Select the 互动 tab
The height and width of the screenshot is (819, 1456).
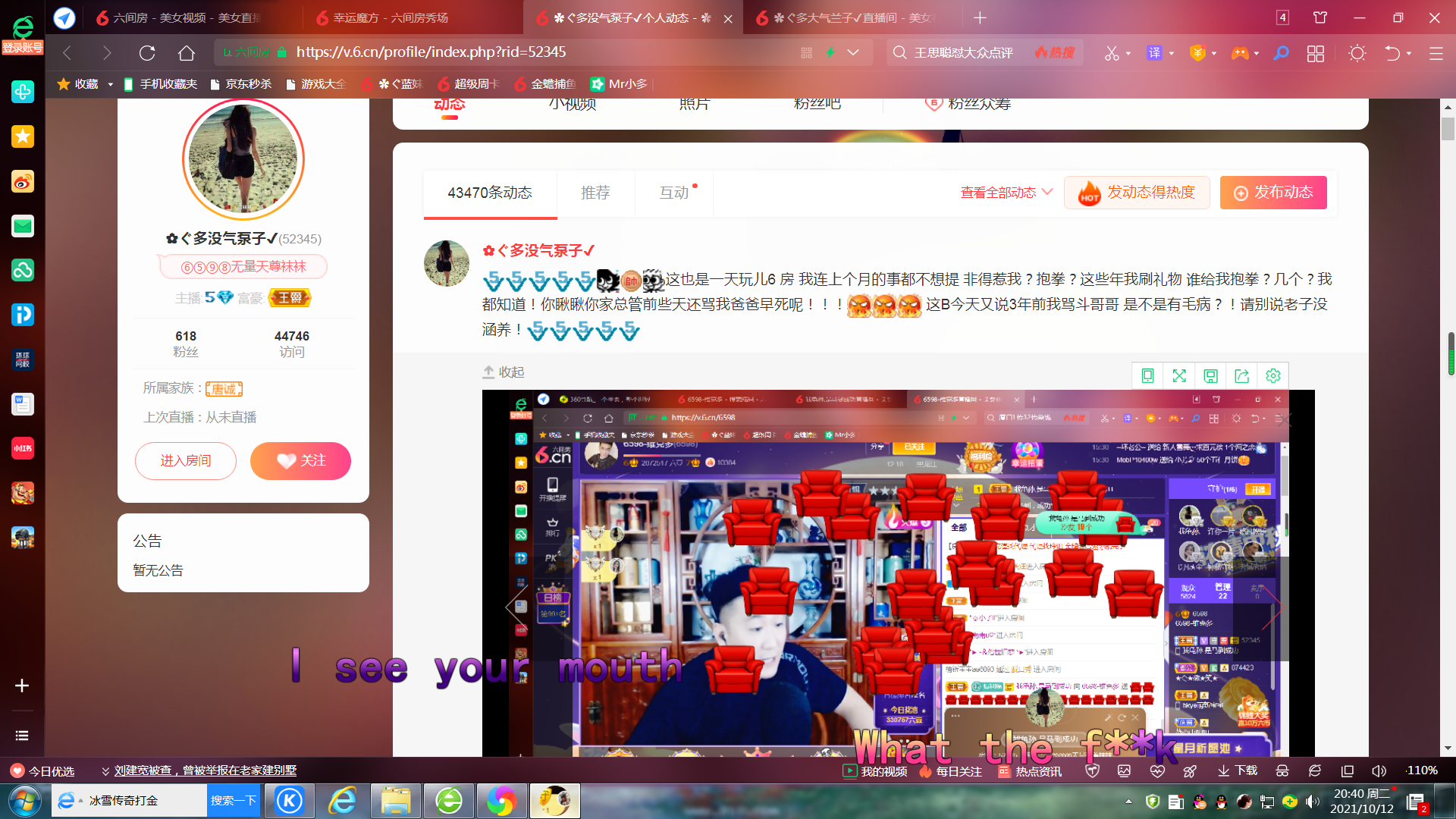[x=674, y=193]
